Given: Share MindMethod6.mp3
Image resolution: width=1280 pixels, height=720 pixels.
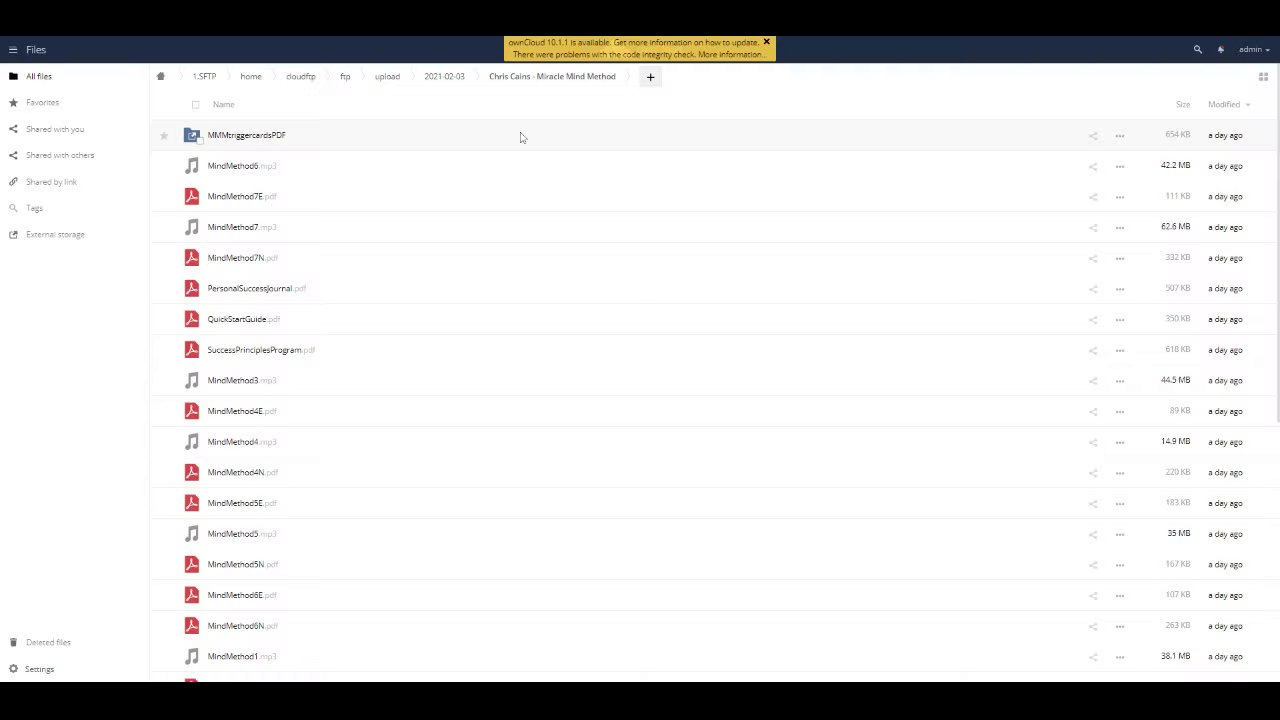Looking at the screenshot, I should point(1093,166).
